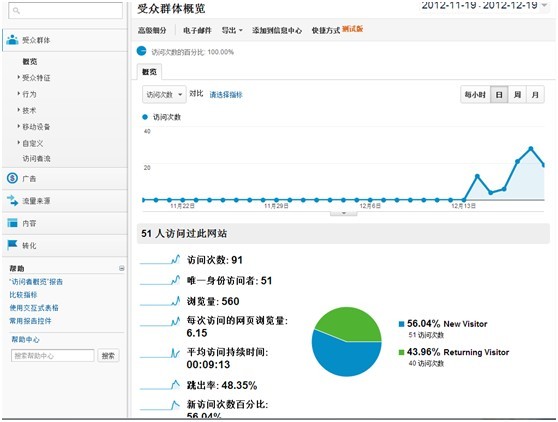The height and width of the screenshot is (422, 558).
Task: Click 添加到信息中心 in the toolbar
Action: click(x=277, y=31)
